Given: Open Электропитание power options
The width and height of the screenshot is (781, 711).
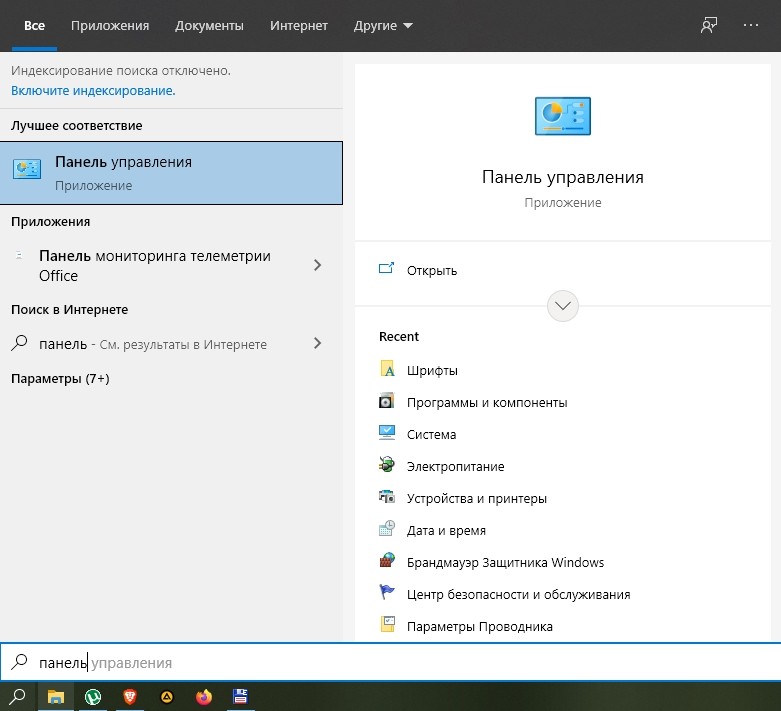Looking at the screenshot, I should point(455,466).
